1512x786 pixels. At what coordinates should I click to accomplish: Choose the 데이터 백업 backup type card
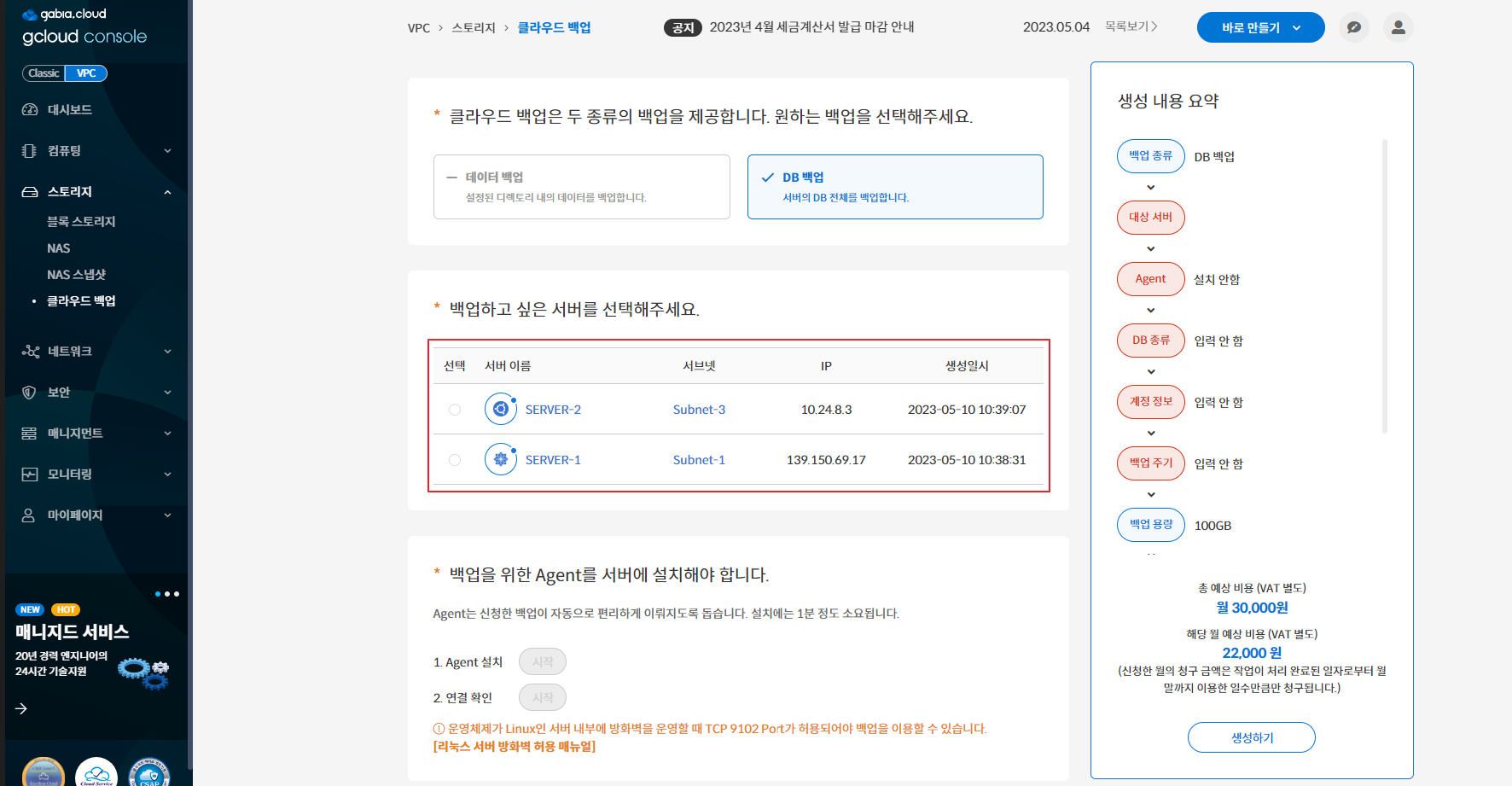click(581, 187)
